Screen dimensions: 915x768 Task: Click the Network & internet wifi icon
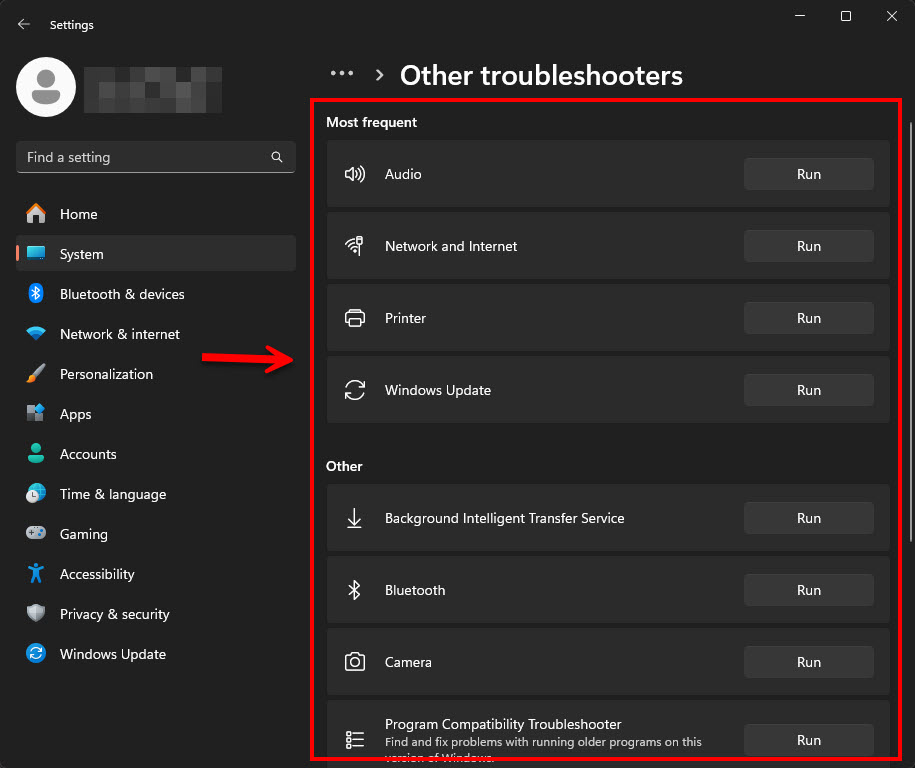click(x=36, y=334)
